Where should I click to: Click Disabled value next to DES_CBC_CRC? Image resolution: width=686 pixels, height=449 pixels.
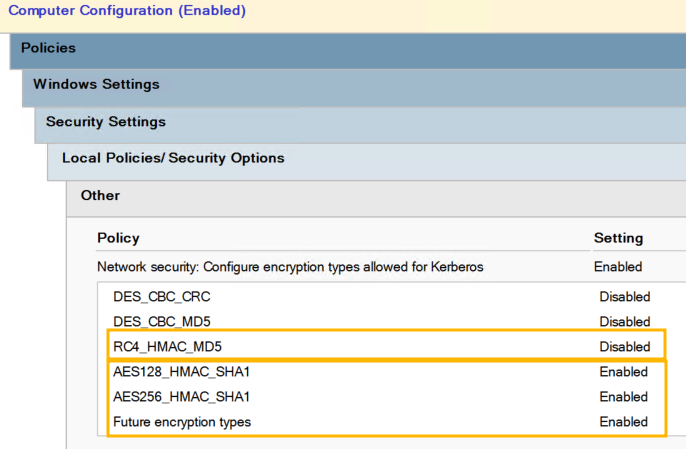pyautogui.click(x=625, y=297)
